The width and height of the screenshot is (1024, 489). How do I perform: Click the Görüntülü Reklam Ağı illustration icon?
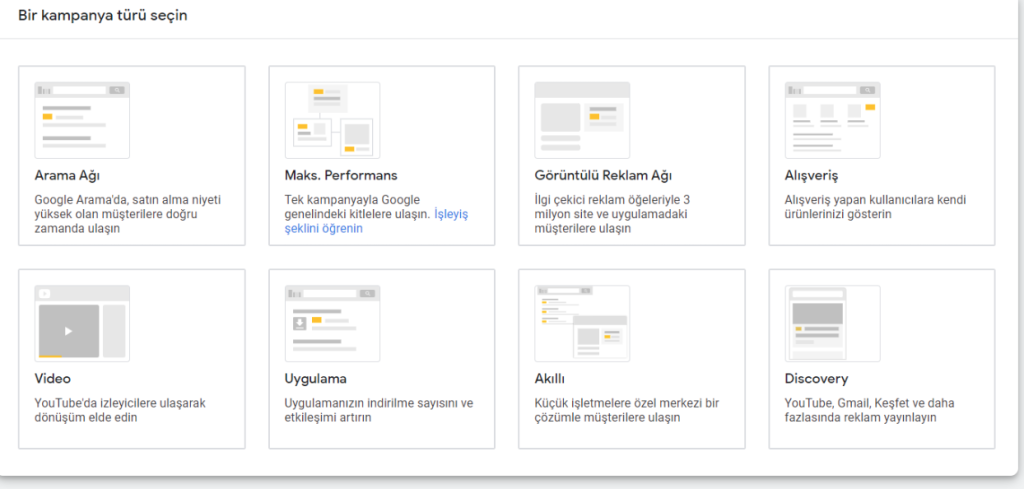582,120
